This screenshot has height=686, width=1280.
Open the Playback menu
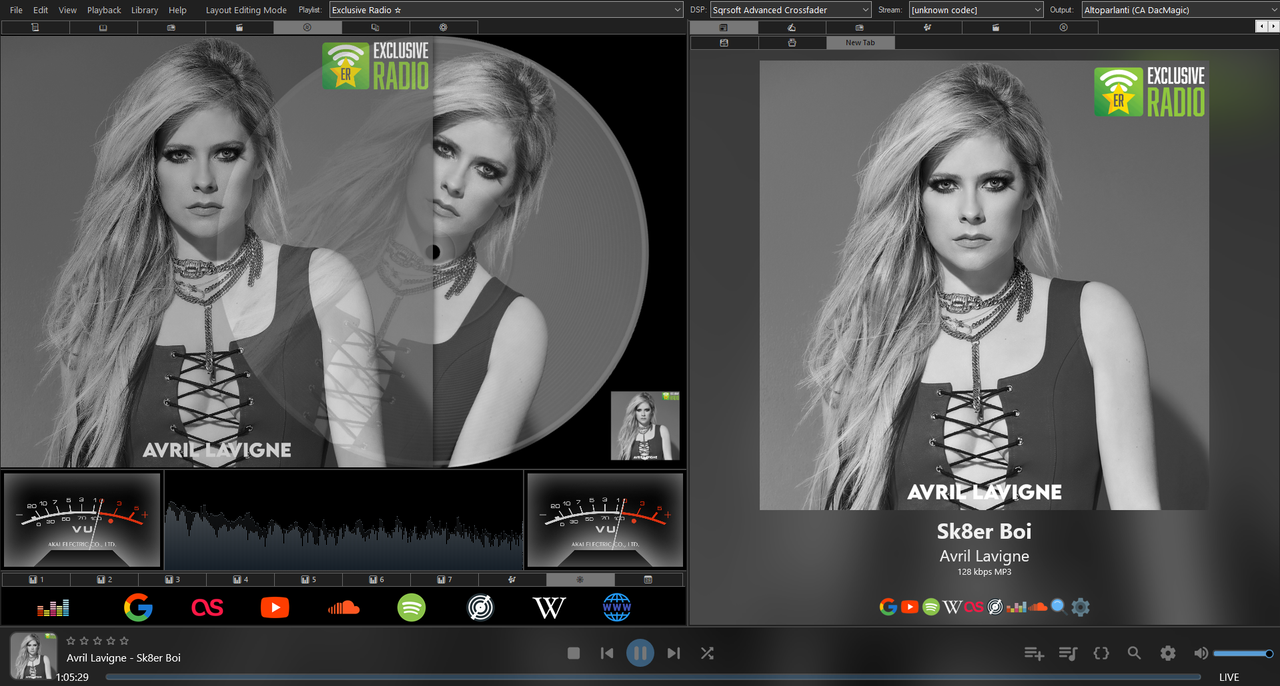click(x=104, y=10)
